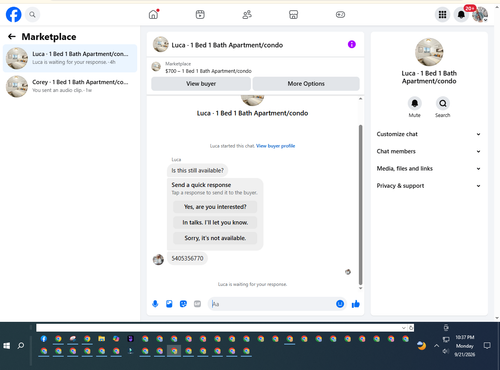This screenshot has width=500, height=370.
Task: Record a voice clip microphone icon
Action: pos(155,304)
